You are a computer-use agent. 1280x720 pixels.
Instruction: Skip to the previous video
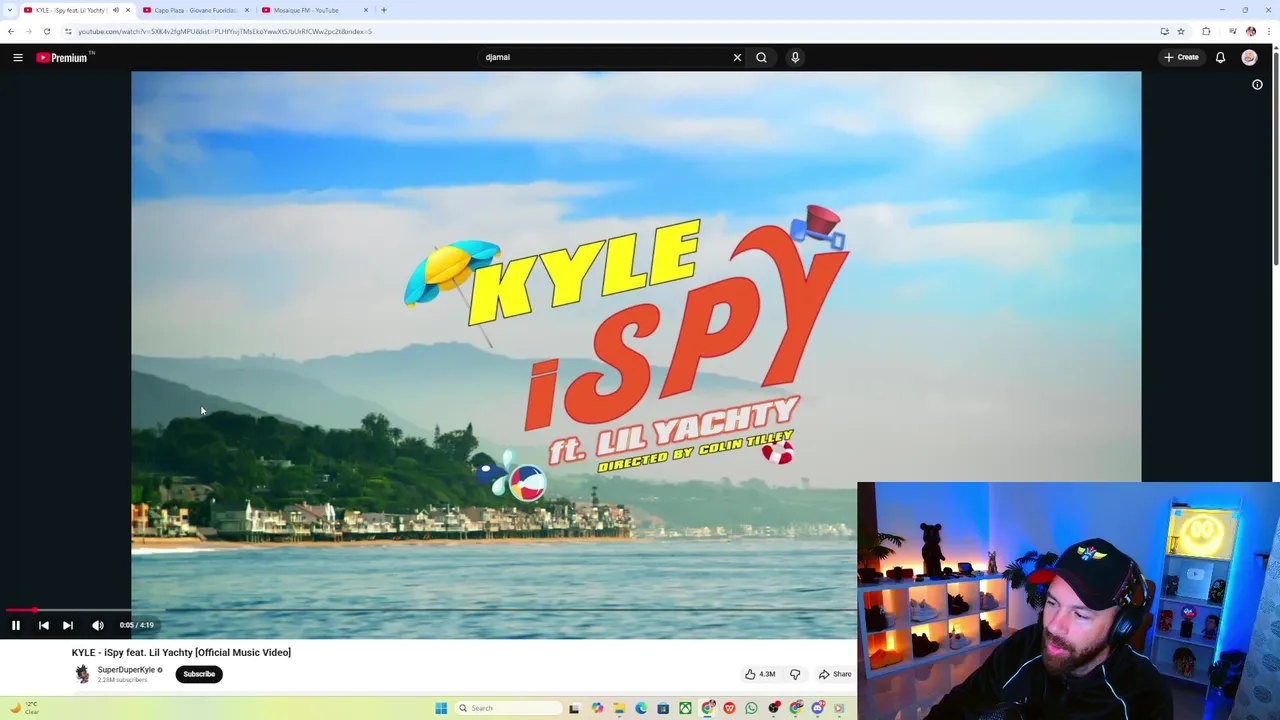pos(44,625)
